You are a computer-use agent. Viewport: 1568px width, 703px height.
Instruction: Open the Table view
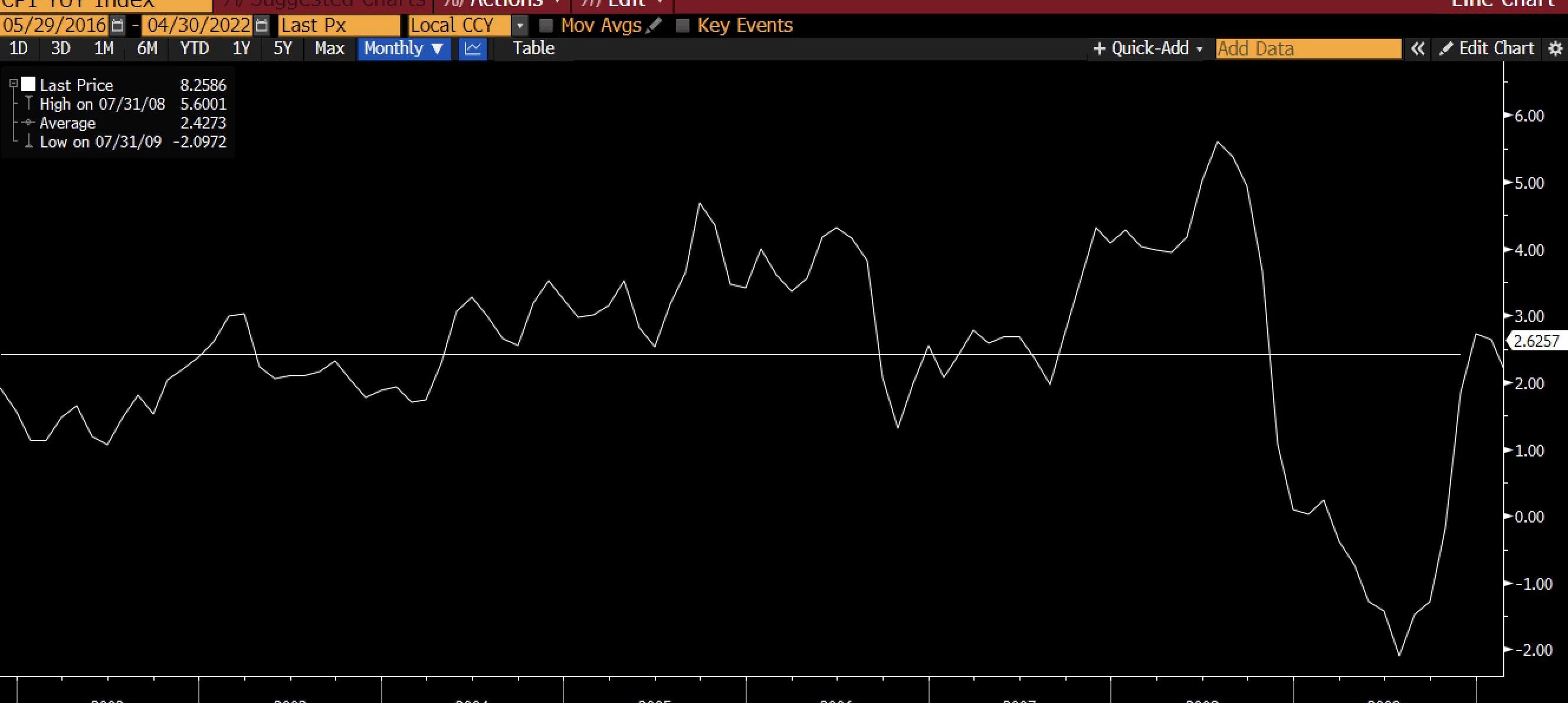(x=533, y=49)
